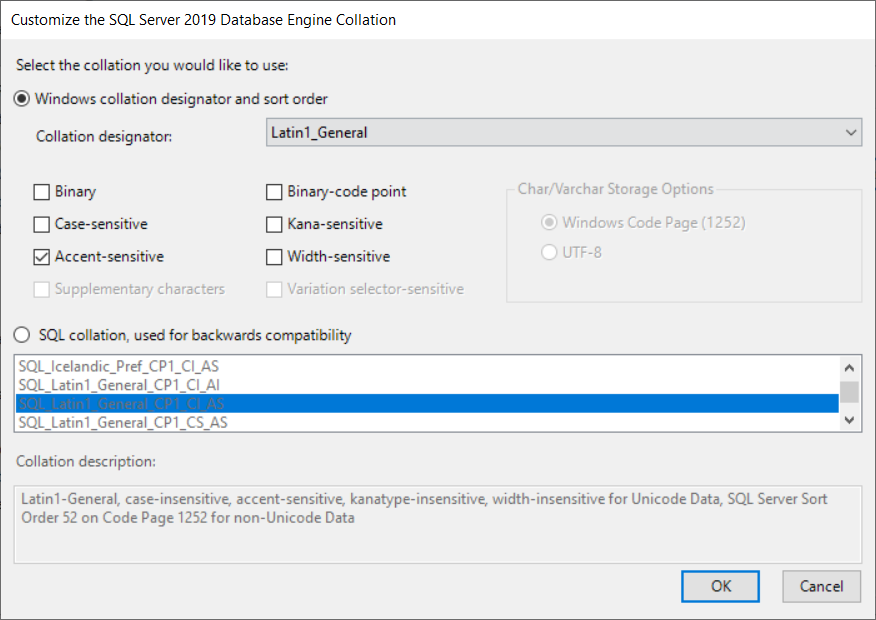Enable the Kana-sensitive checkbox
The height and width of the screenshot is (620, 876).
click(x=274, y=224)
